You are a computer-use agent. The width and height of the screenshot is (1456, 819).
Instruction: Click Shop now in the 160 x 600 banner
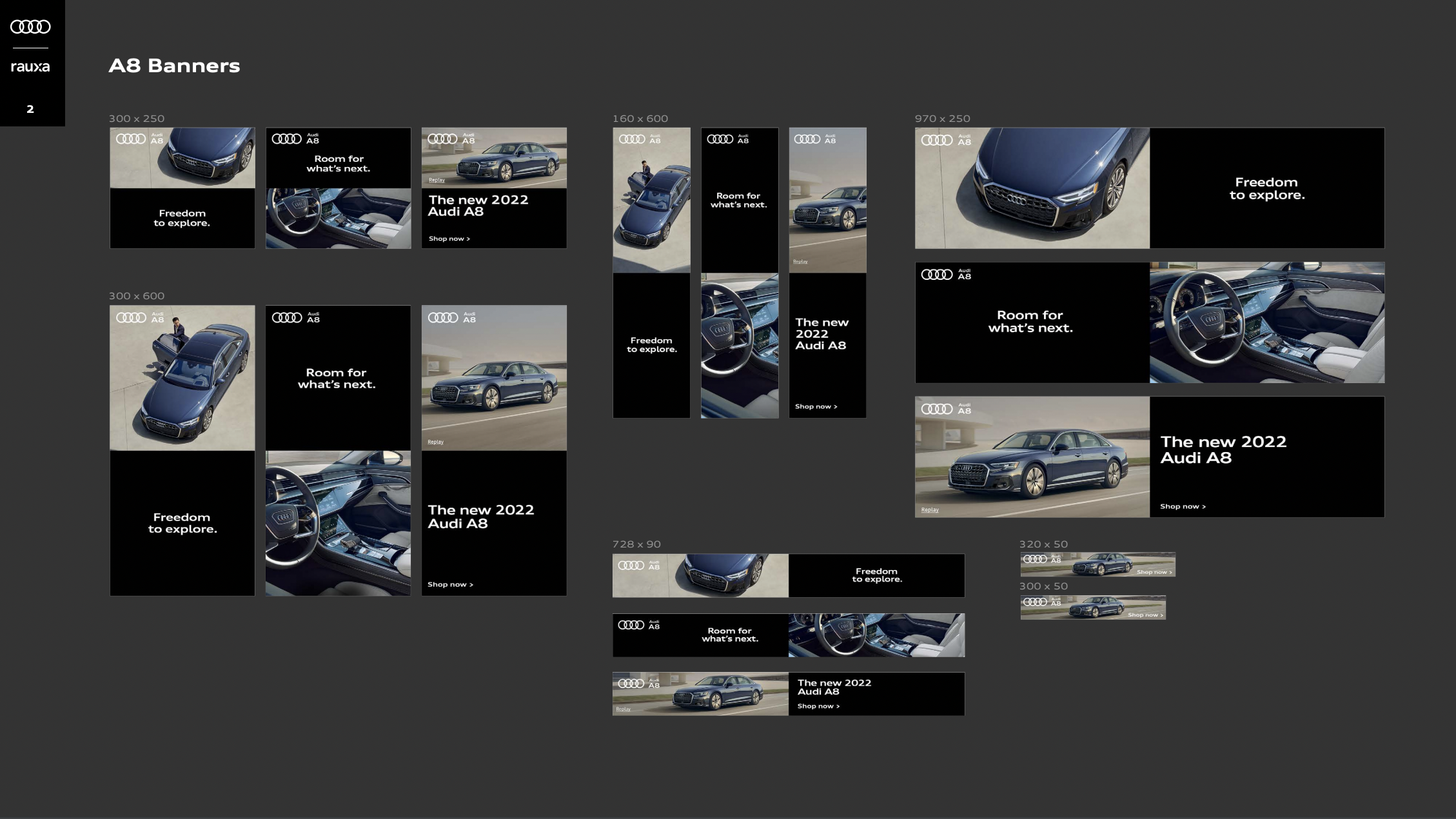816,406
